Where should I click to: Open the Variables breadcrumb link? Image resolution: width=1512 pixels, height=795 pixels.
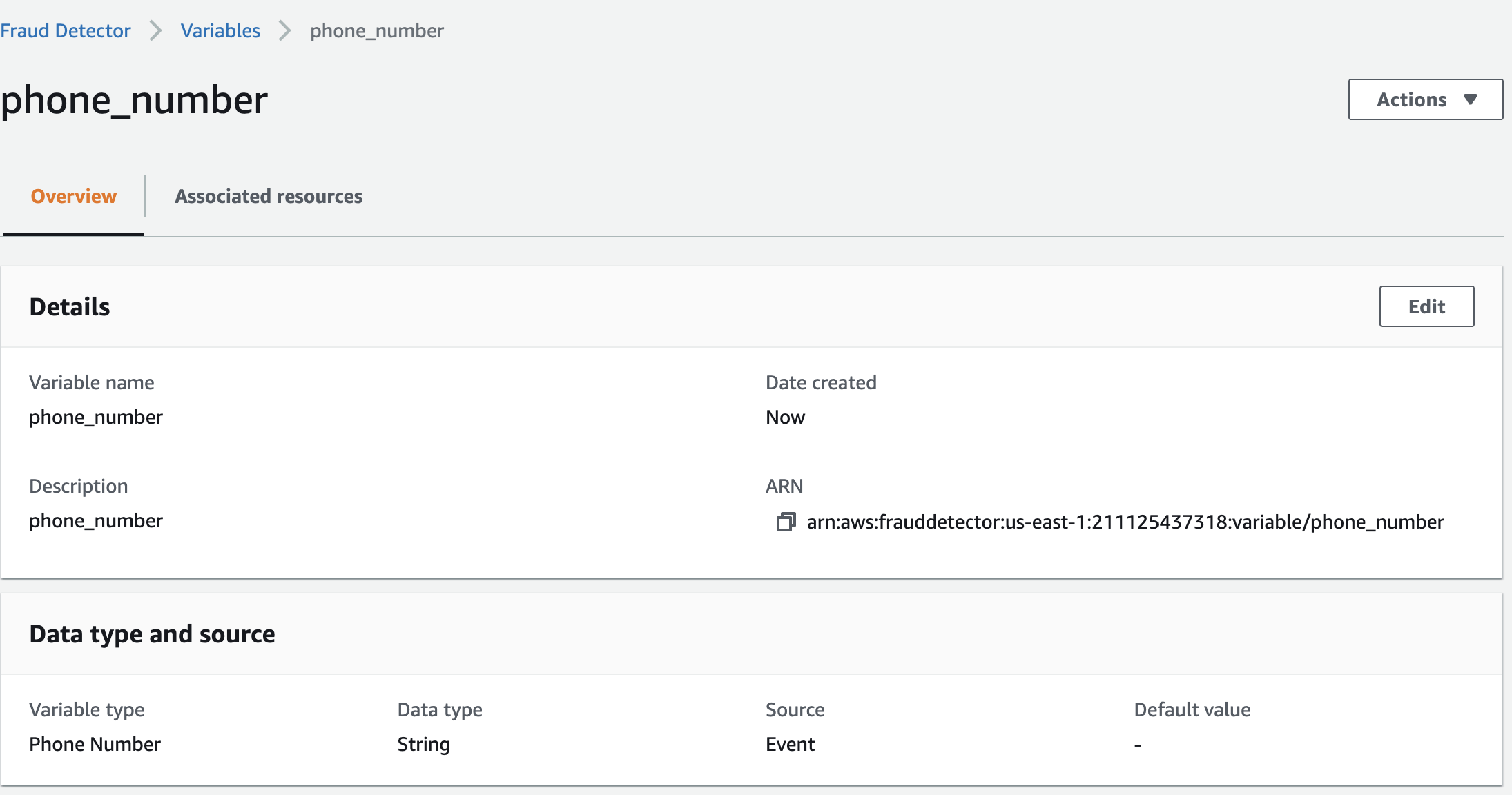[x=220, y=30]
